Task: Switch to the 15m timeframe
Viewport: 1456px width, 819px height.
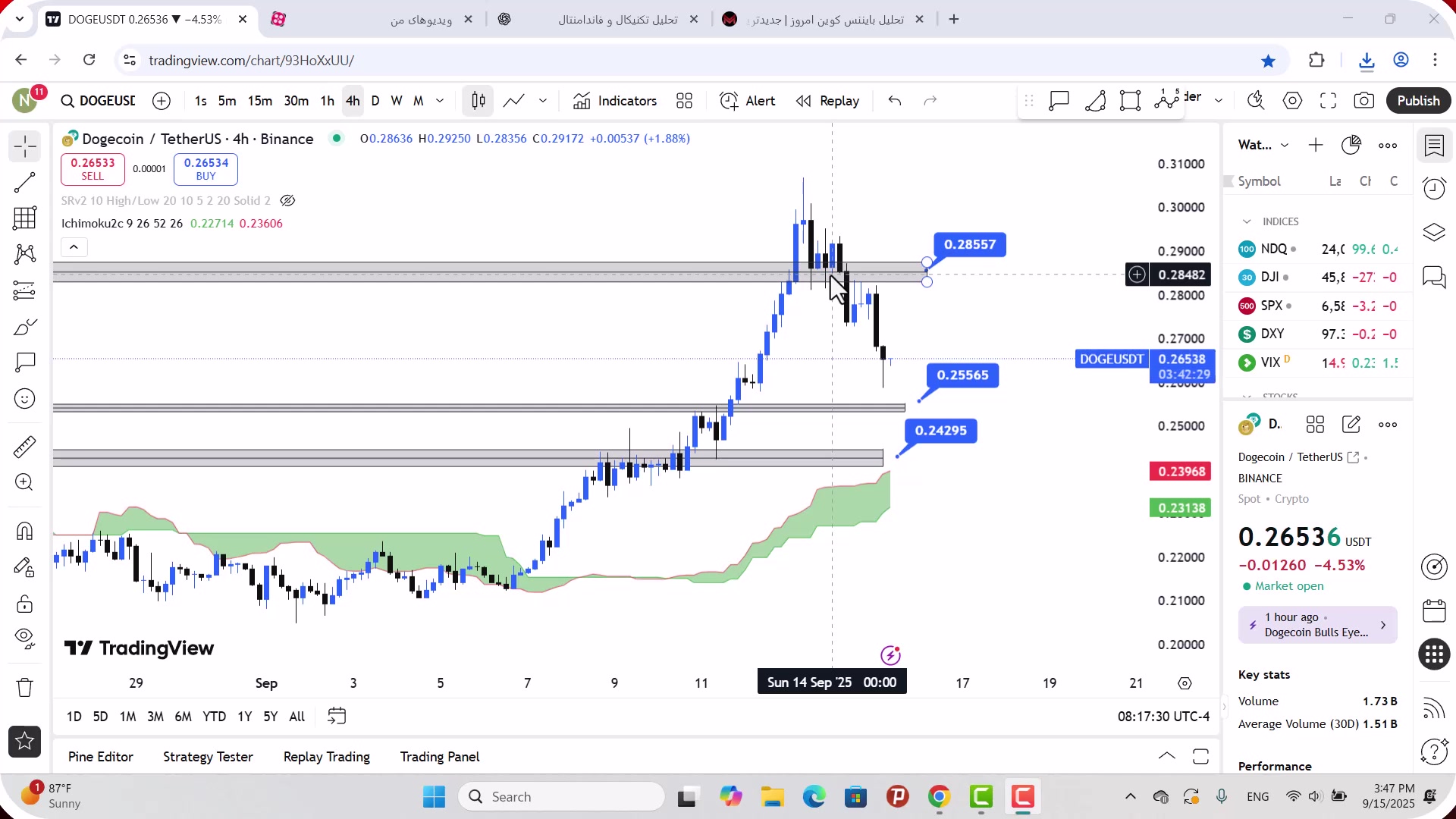Action: pyautogui.click(x=260, y=101)
